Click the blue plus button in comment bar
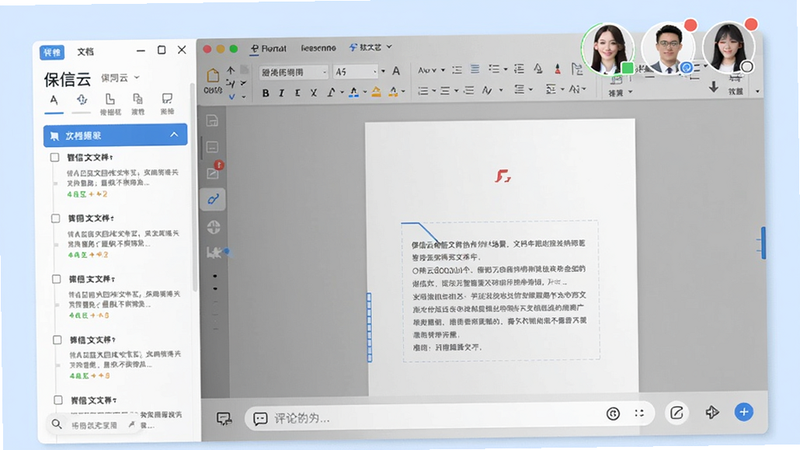This screenshot has width=800, height=450. click(x=743, y=412)
